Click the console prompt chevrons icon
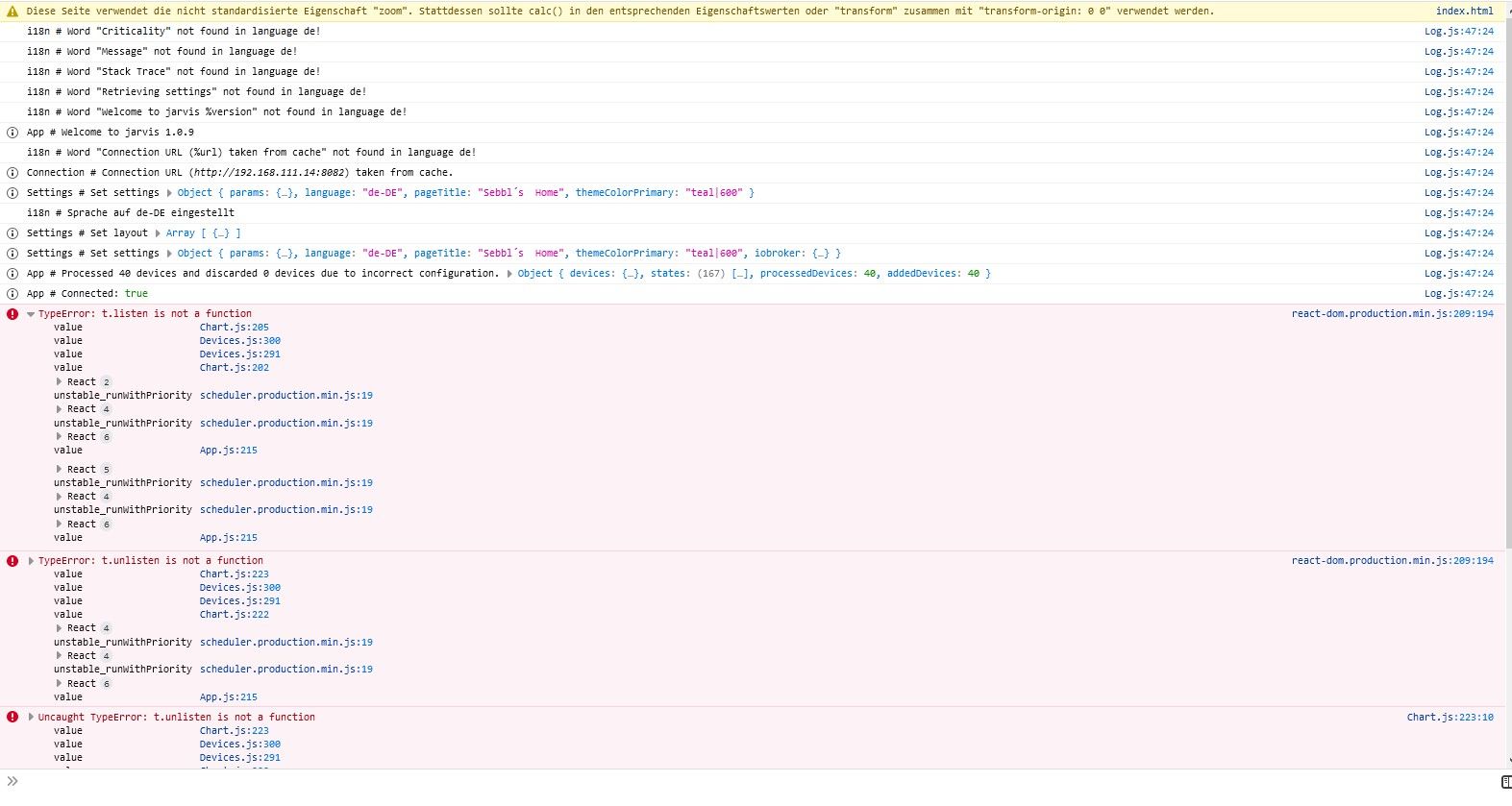Viewport: 1512px width, 806px height. coord(12,781)
